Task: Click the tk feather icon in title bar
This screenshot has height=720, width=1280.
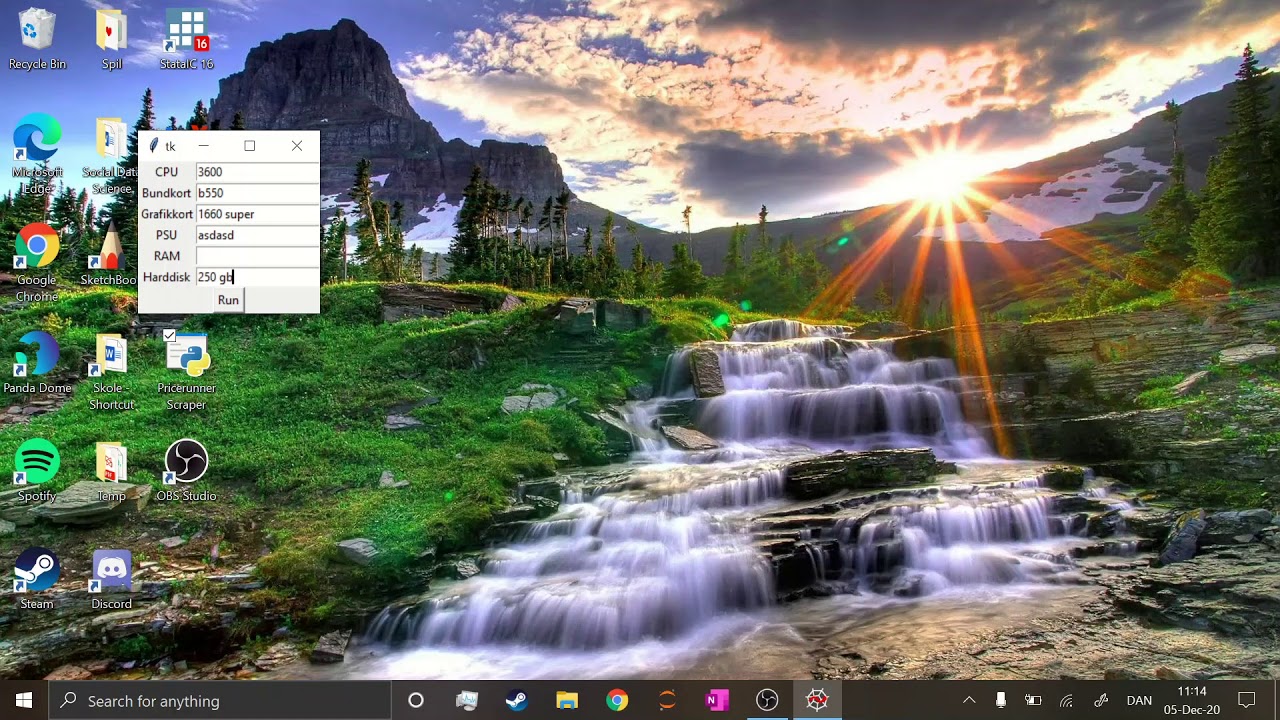Action: pyautogui.click(x=154, y=146)
